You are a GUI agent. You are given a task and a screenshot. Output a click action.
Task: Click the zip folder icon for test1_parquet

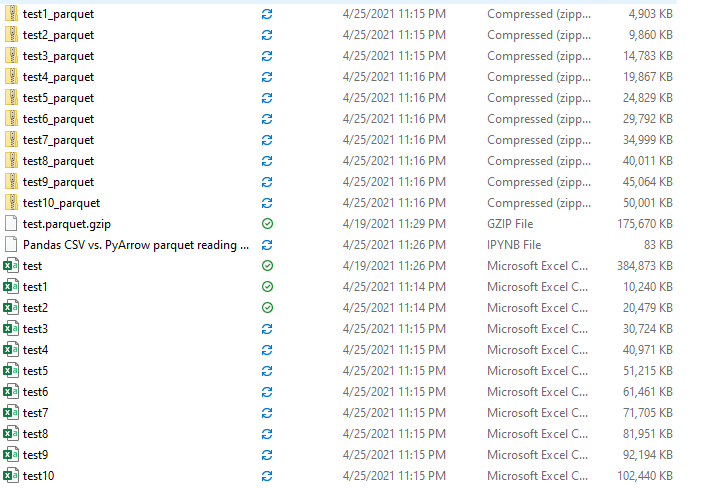pyautogui.click(x=11, y=14)
